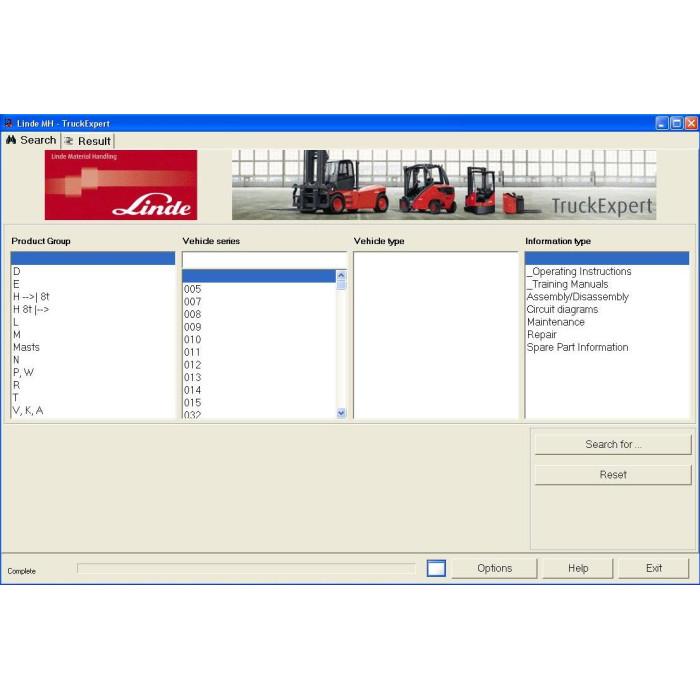The width and height of the screenshot is (700, 700).
Task: Close the TruckExpert window
Action: pos(691,123)
